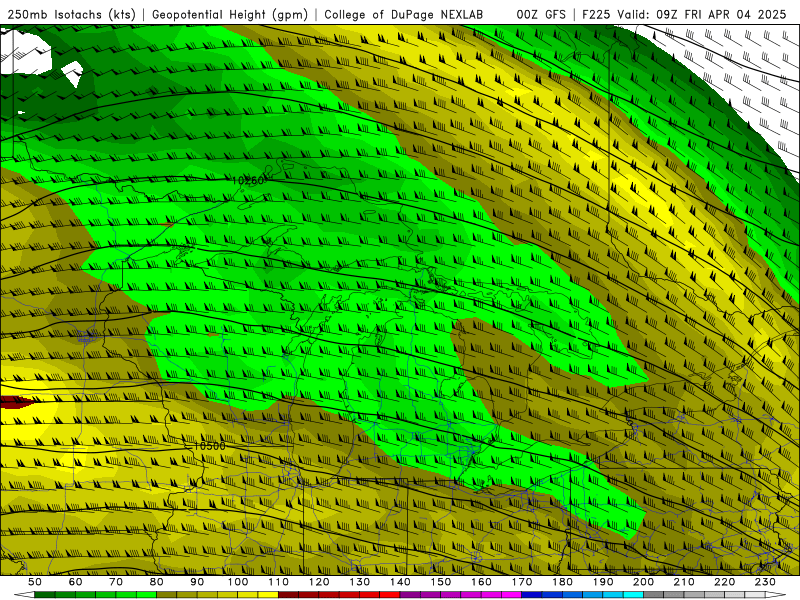This screenshot has width=800, height=600.
Task: Click the 'F225' forecast hour label
Action: (x=597, y=14)
